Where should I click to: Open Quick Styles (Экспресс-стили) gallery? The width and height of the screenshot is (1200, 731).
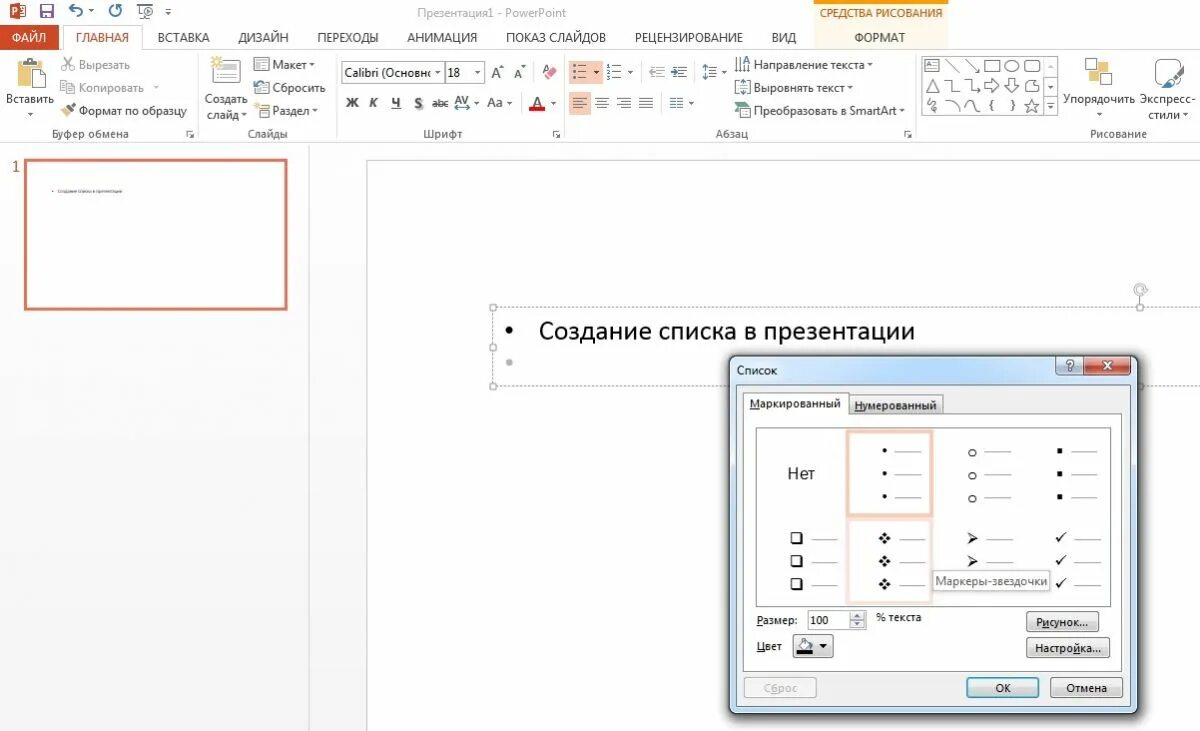pos(1167,88)
